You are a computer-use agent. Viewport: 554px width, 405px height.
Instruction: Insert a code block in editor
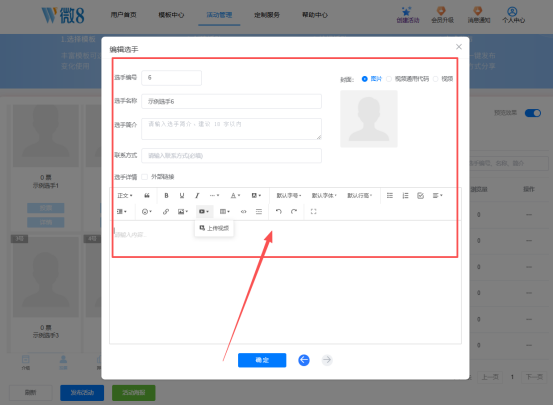(x=243, y=212)
